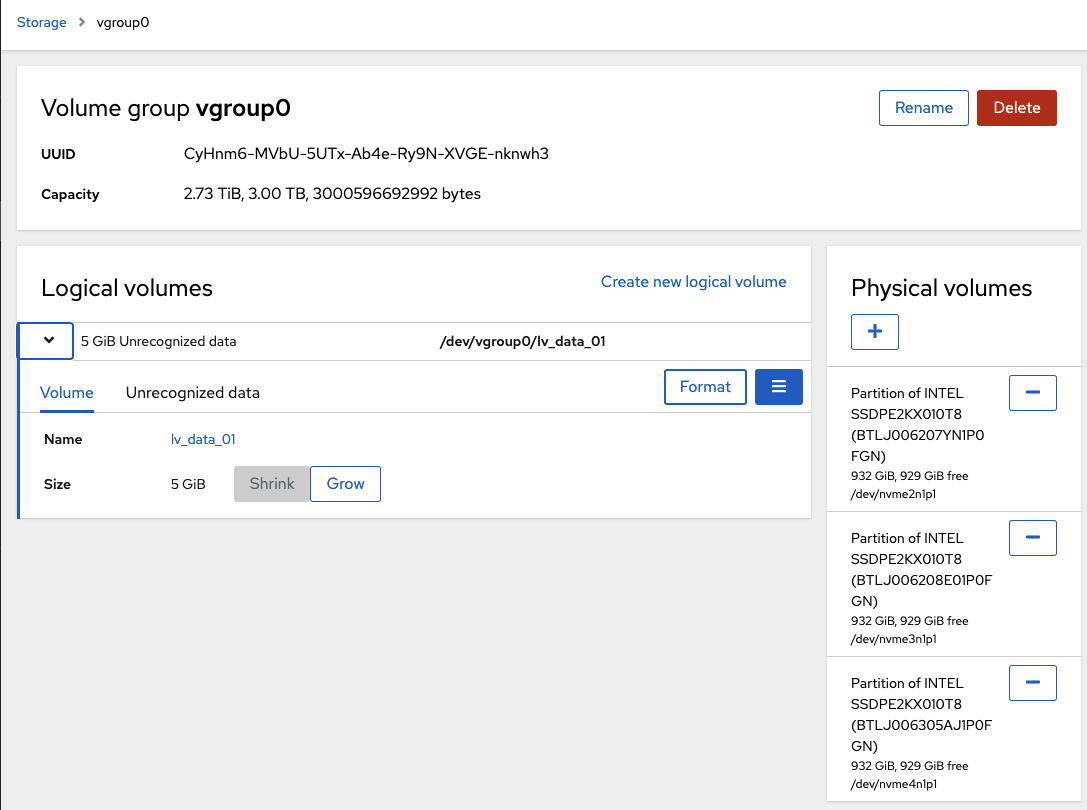Remove physical volume /dev/nvme3n1p1
The image size is (1087, 810).
(x=1032, y=537)
